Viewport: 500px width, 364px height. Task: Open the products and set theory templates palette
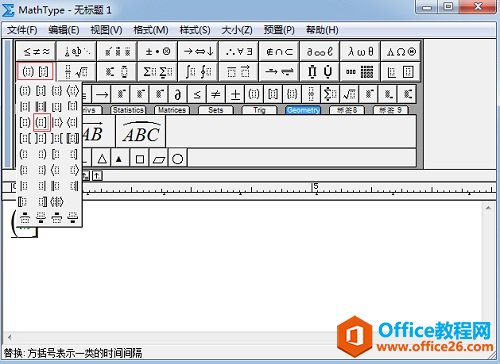320,71
